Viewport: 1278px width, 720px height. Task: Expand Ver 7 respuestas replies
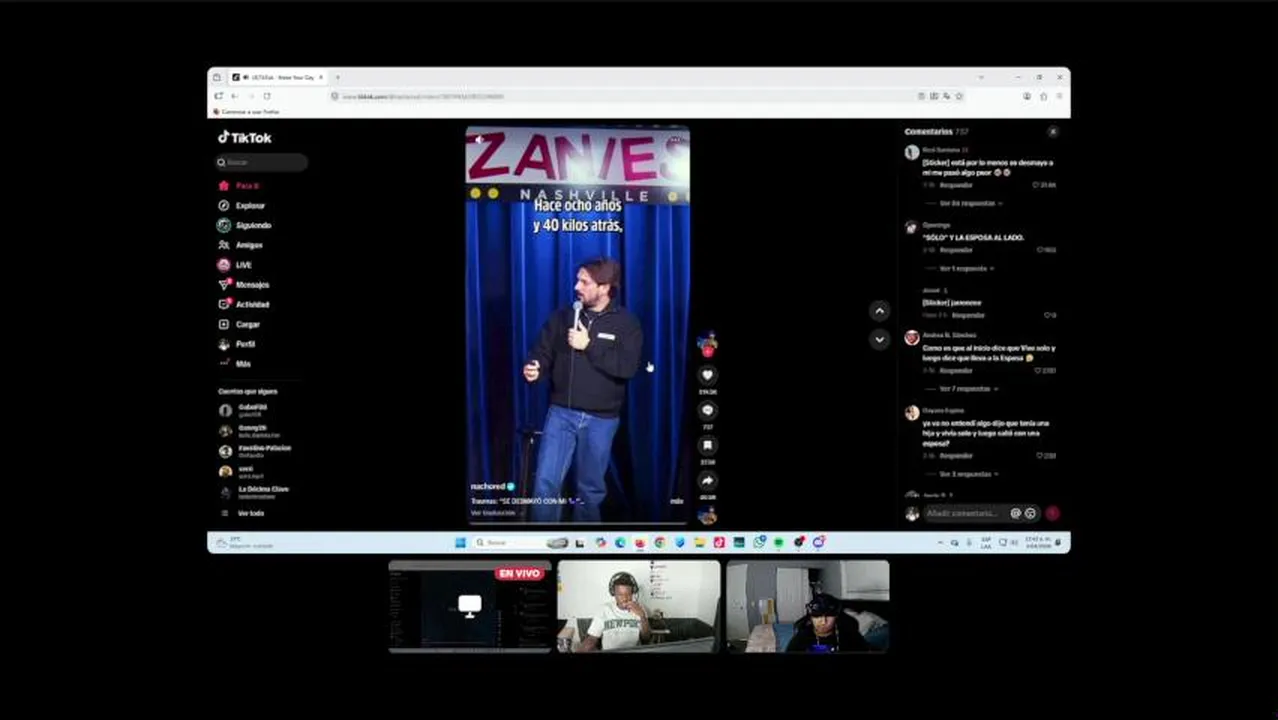(x=966, y=389)
